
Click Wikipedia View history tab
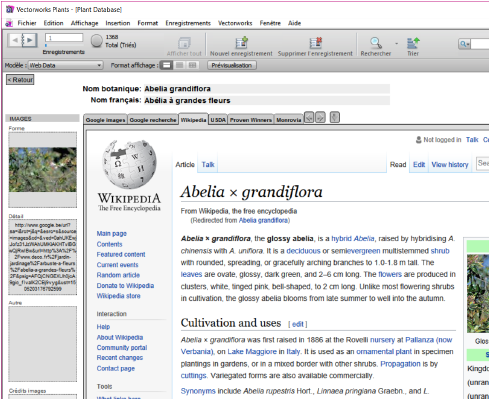pyautogui.click(x=450, y=164)
